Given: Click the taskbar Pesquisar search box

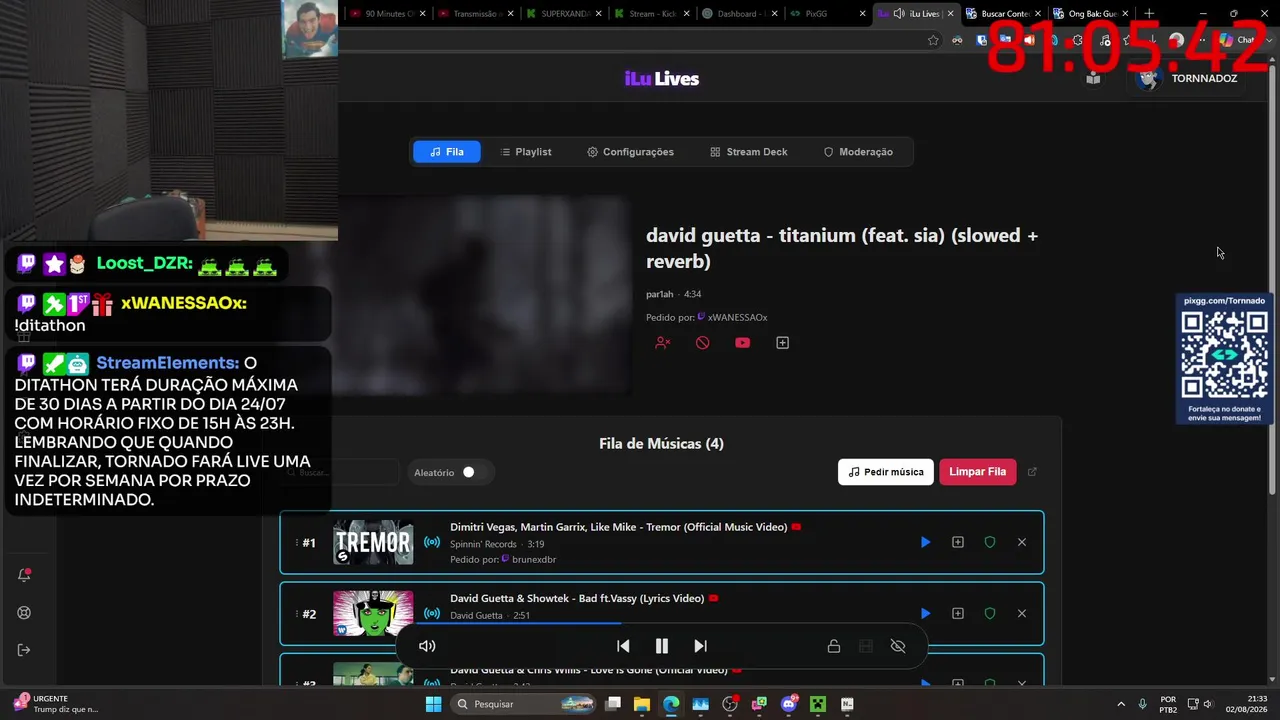Looking at the screenshot, I should coord(522,704).
